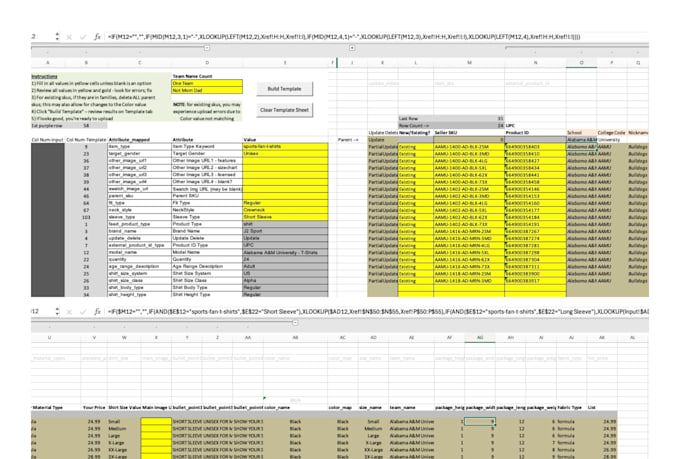
Task: Click the Team Name Count label
Action: pyautogui.click(x=193, y=76)
